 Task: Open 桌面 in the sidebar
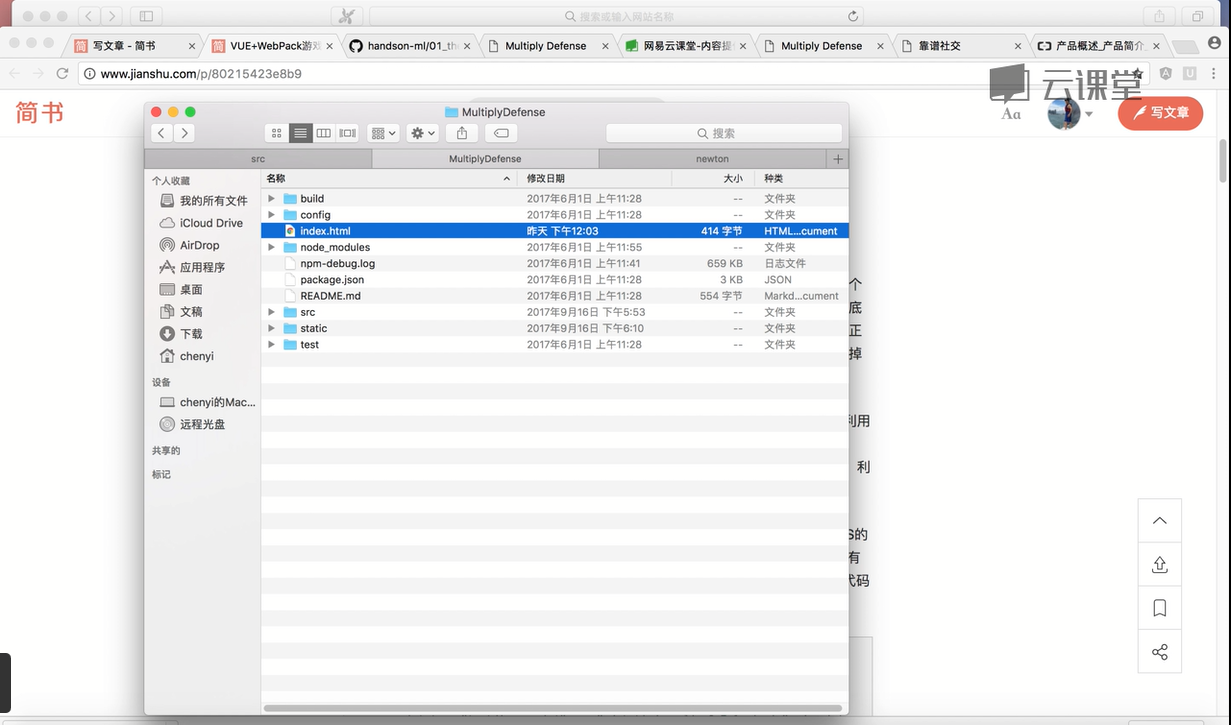point(181,289)
